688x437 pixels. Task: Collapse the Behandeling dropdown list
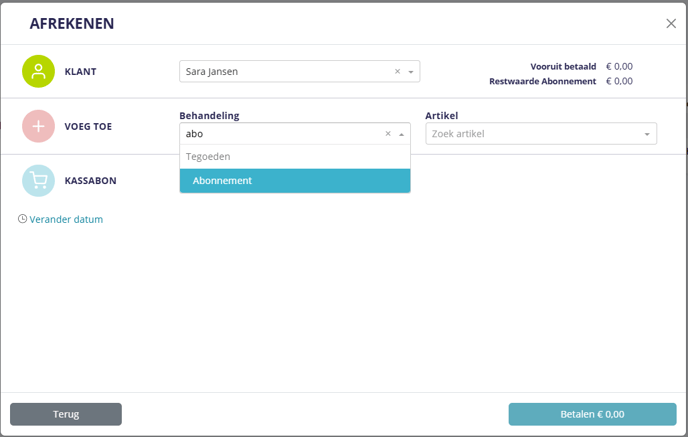tap(402, 134)
